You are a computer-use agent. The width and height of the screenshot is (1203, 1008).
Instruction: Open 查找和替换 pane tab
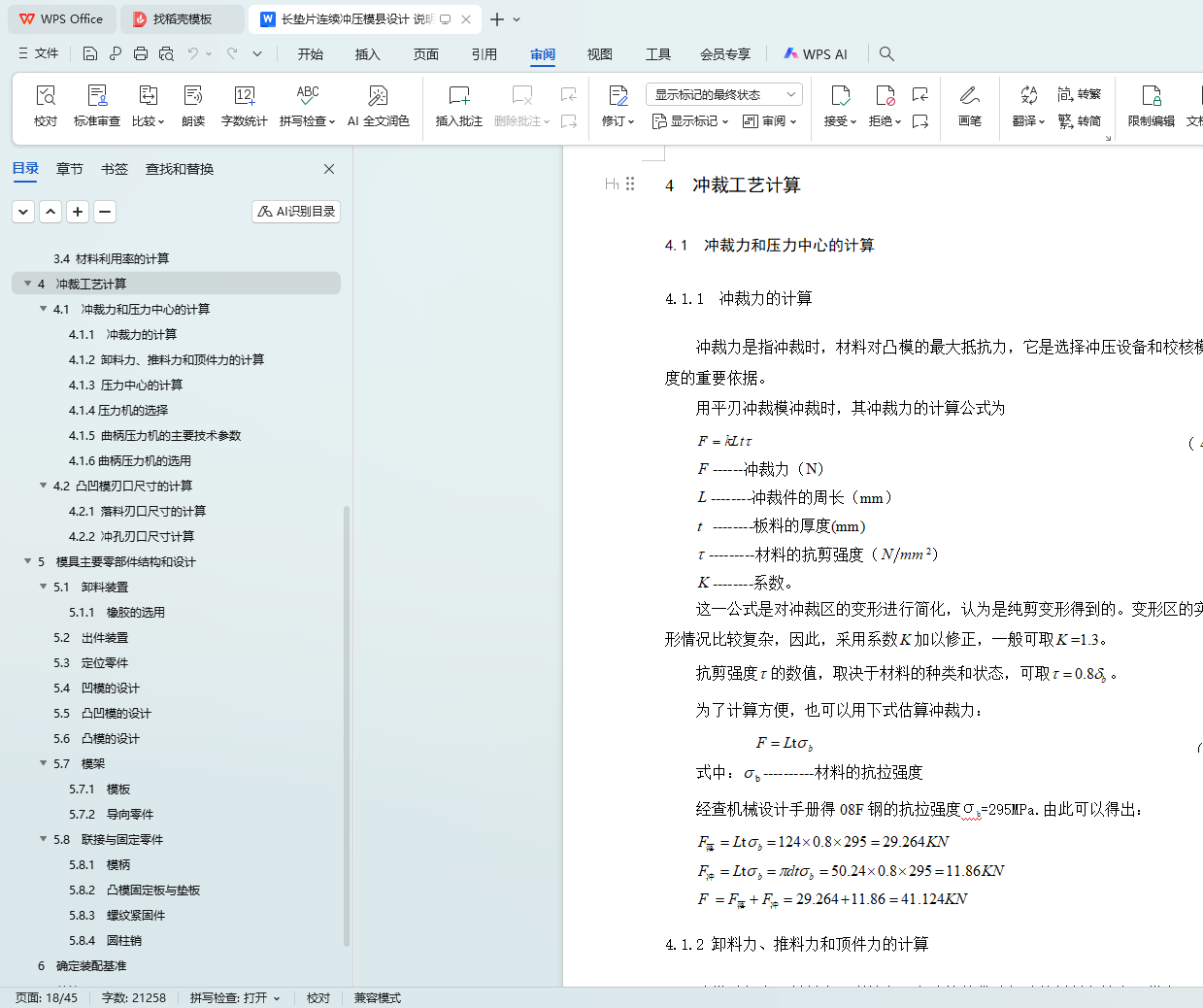pyautogui.click(x=180, y=169)
